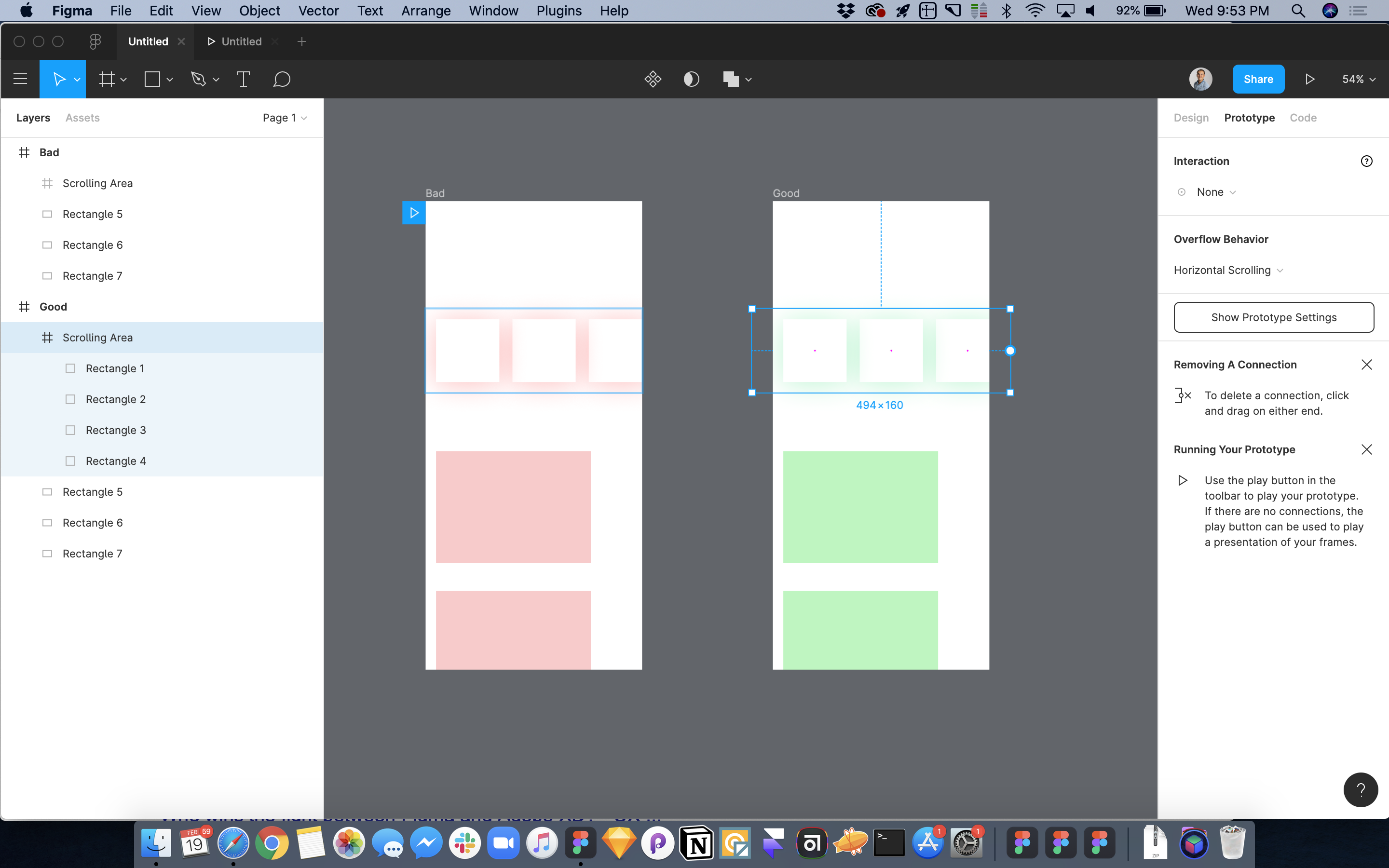Select the Text tool

point(244,79)
